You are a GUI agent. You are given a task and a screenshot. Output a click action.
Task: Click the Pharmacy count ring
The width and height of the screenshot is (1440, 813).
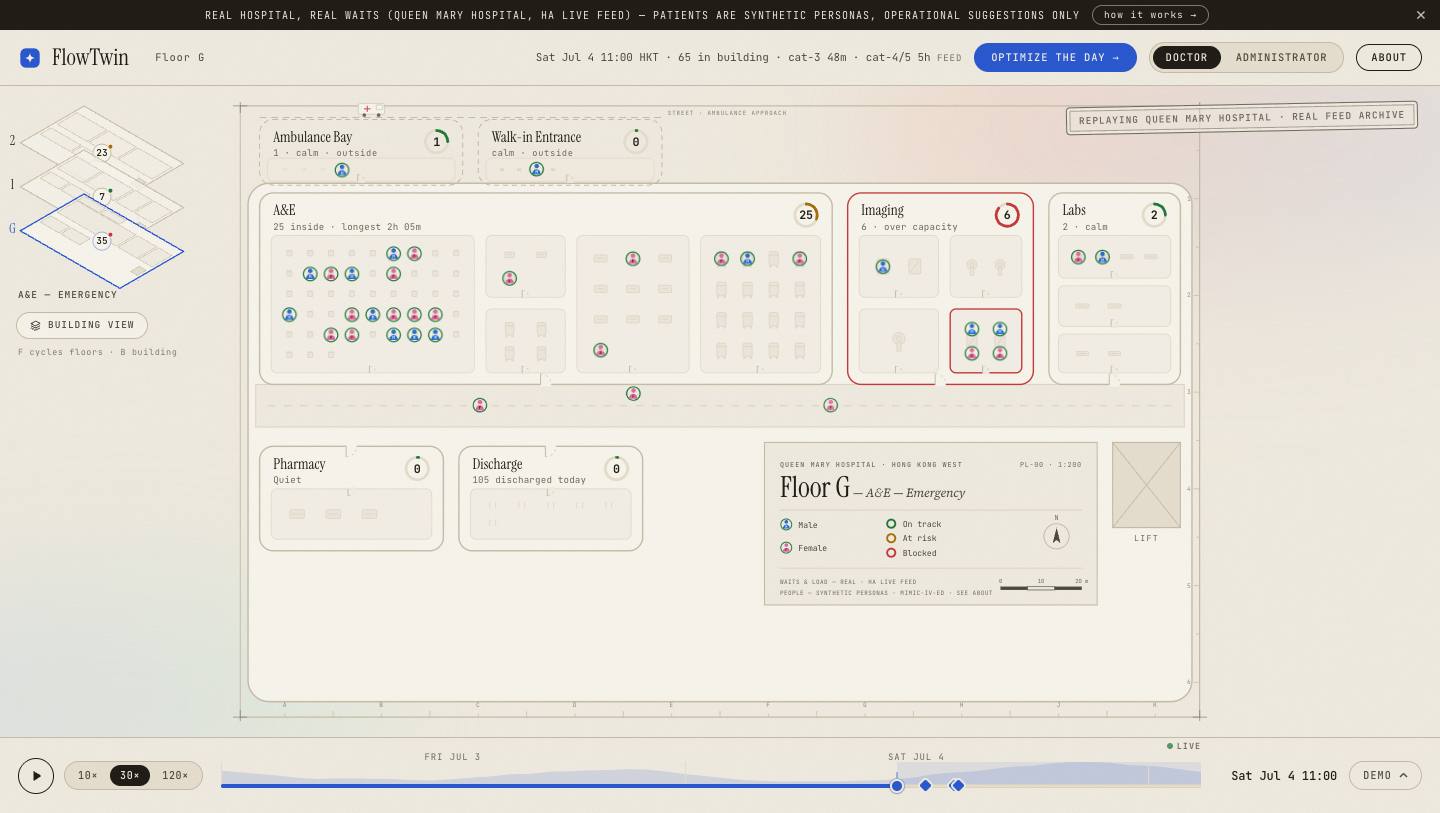point(417,469)
